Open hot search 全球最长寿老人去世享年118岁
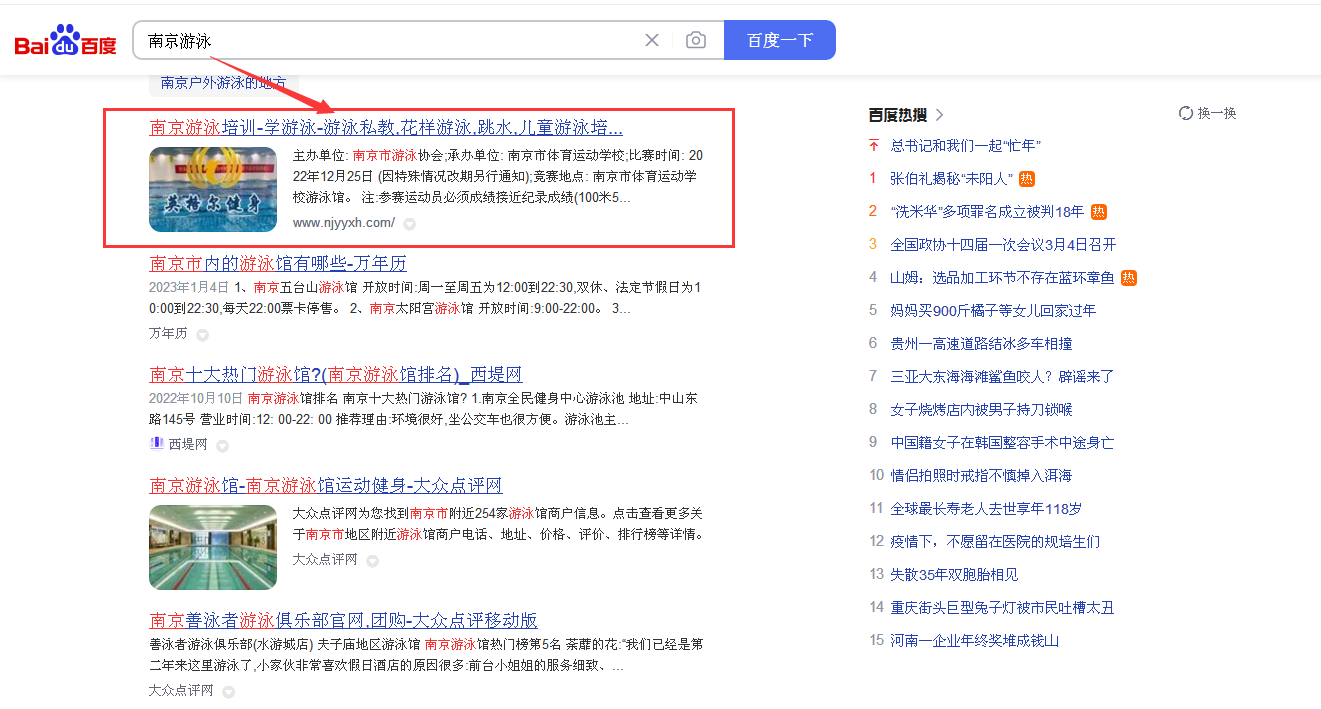The image size is (1321, 709). (x=986, y=509)
